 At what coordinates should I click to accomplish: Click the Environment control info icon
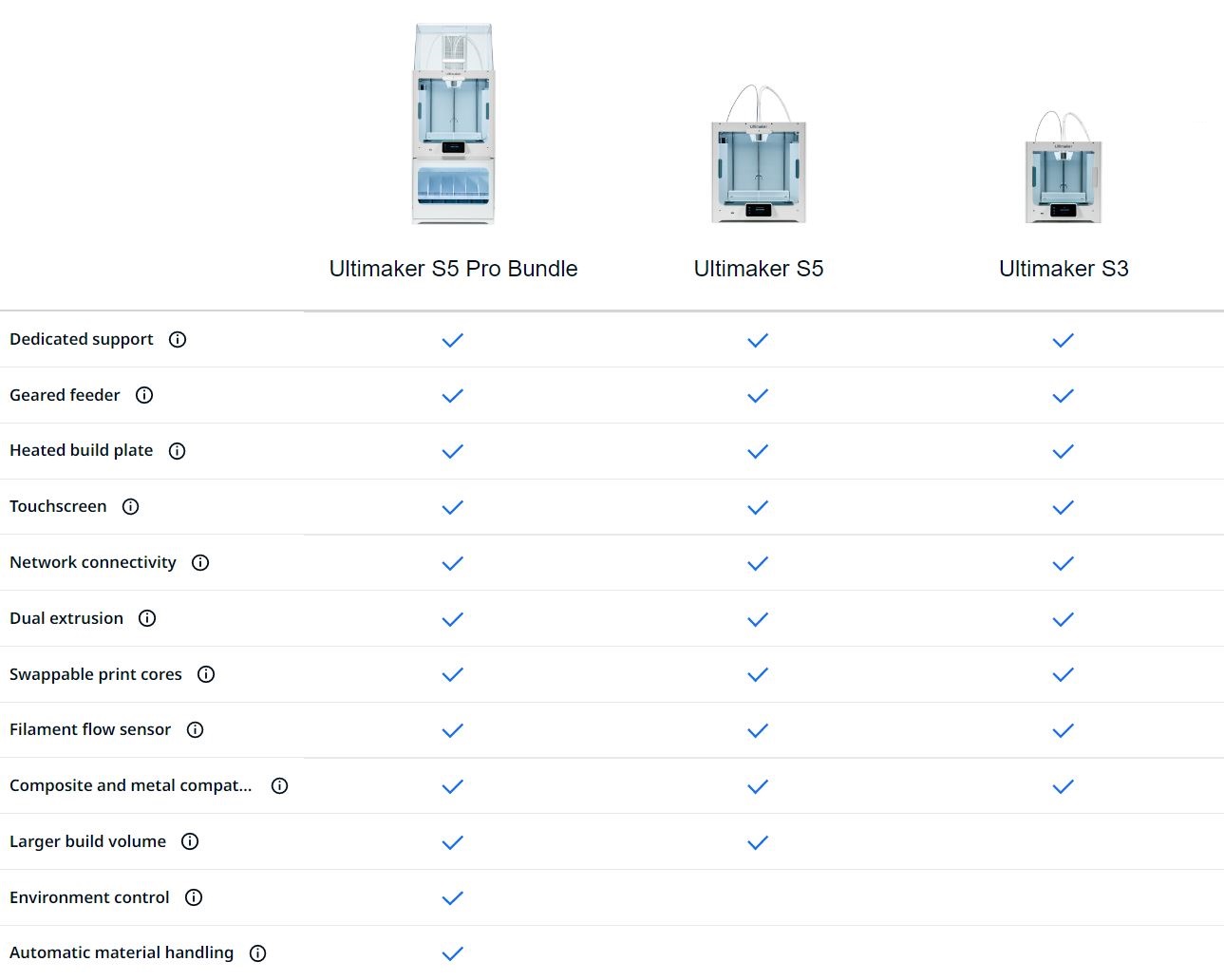tap(194, 897)
